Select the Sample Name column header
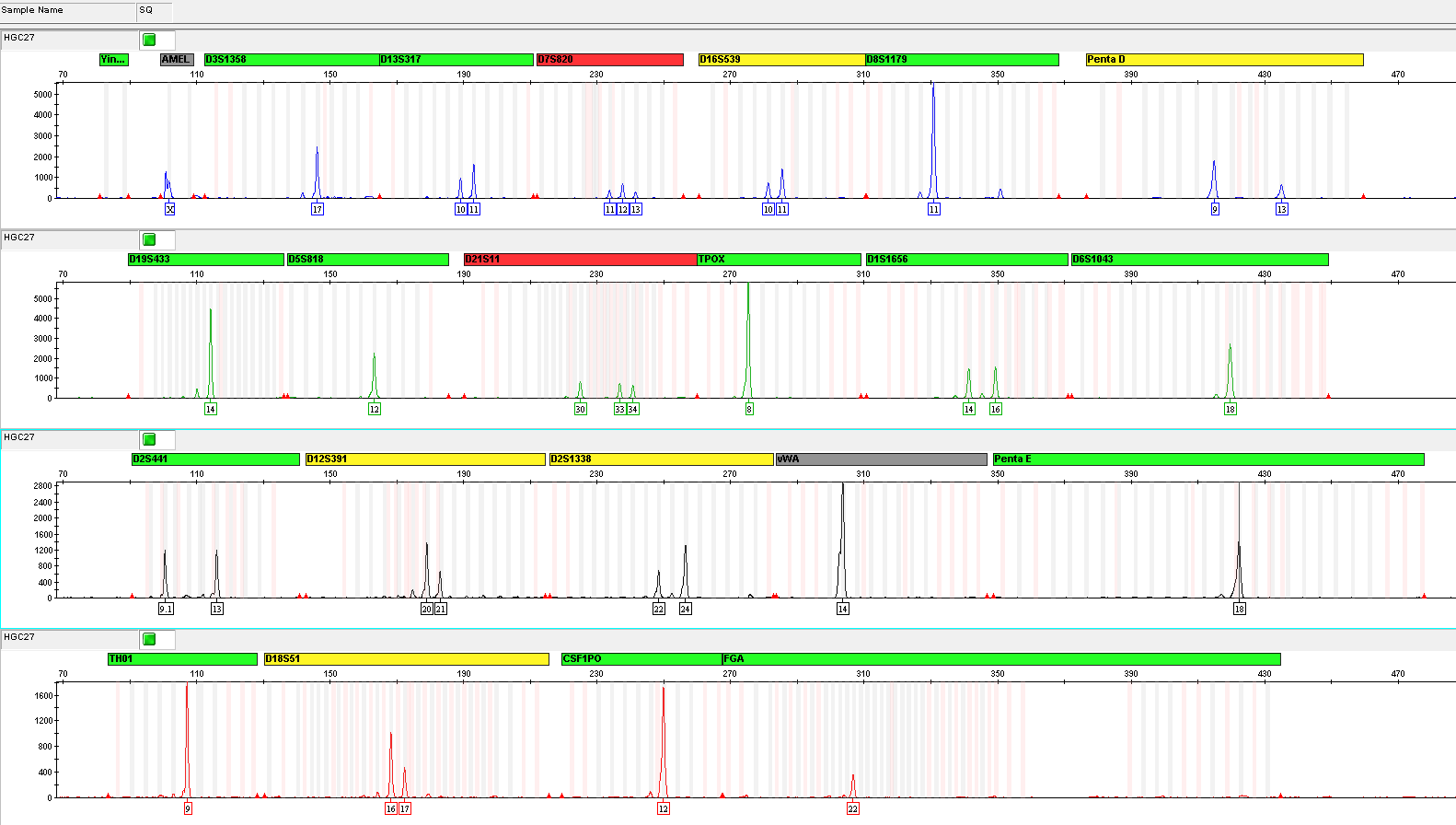This screenshot has width=1456, height=825. [67, 10]
